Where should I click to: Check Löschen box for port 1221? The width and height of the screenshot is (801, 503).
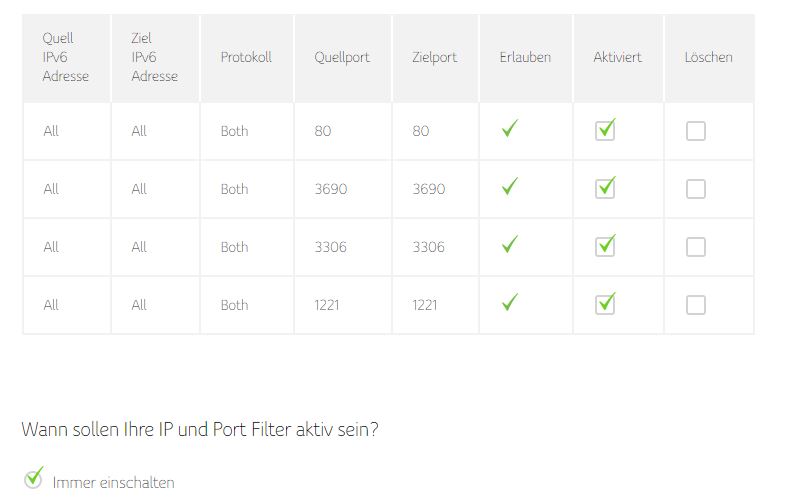coord(696,305)
